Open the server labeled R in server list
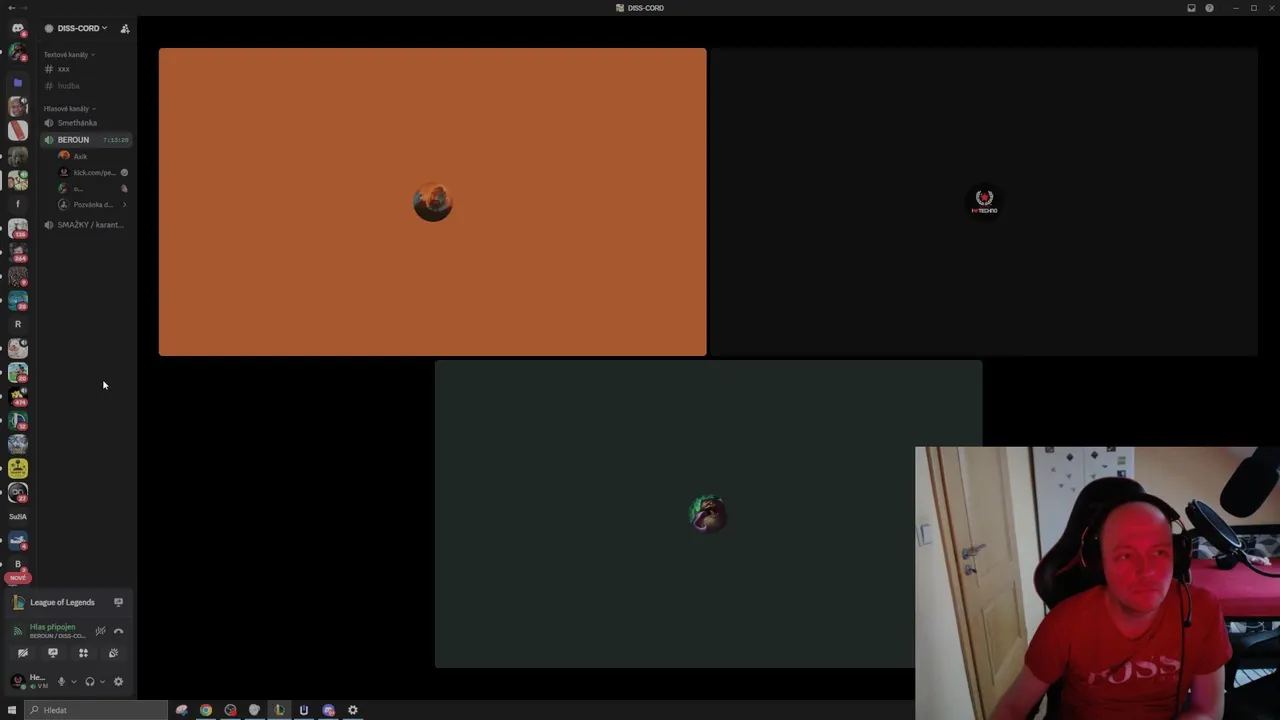Viewport: 1280px width, 720px height. coord(18,324)
